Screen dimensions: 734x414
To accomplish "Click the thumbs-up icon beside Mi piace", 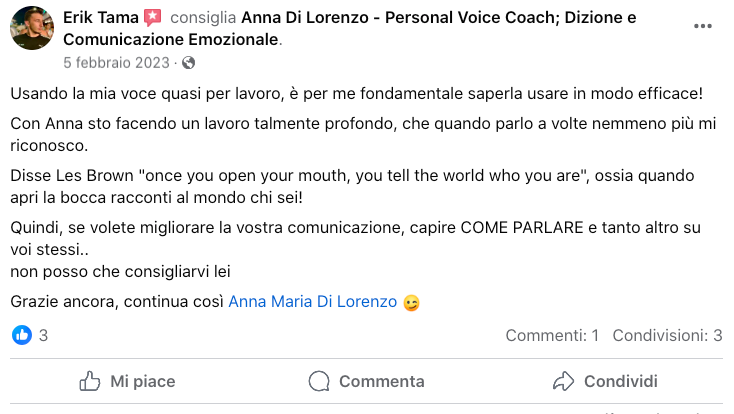I will click(x=90, y=381).
